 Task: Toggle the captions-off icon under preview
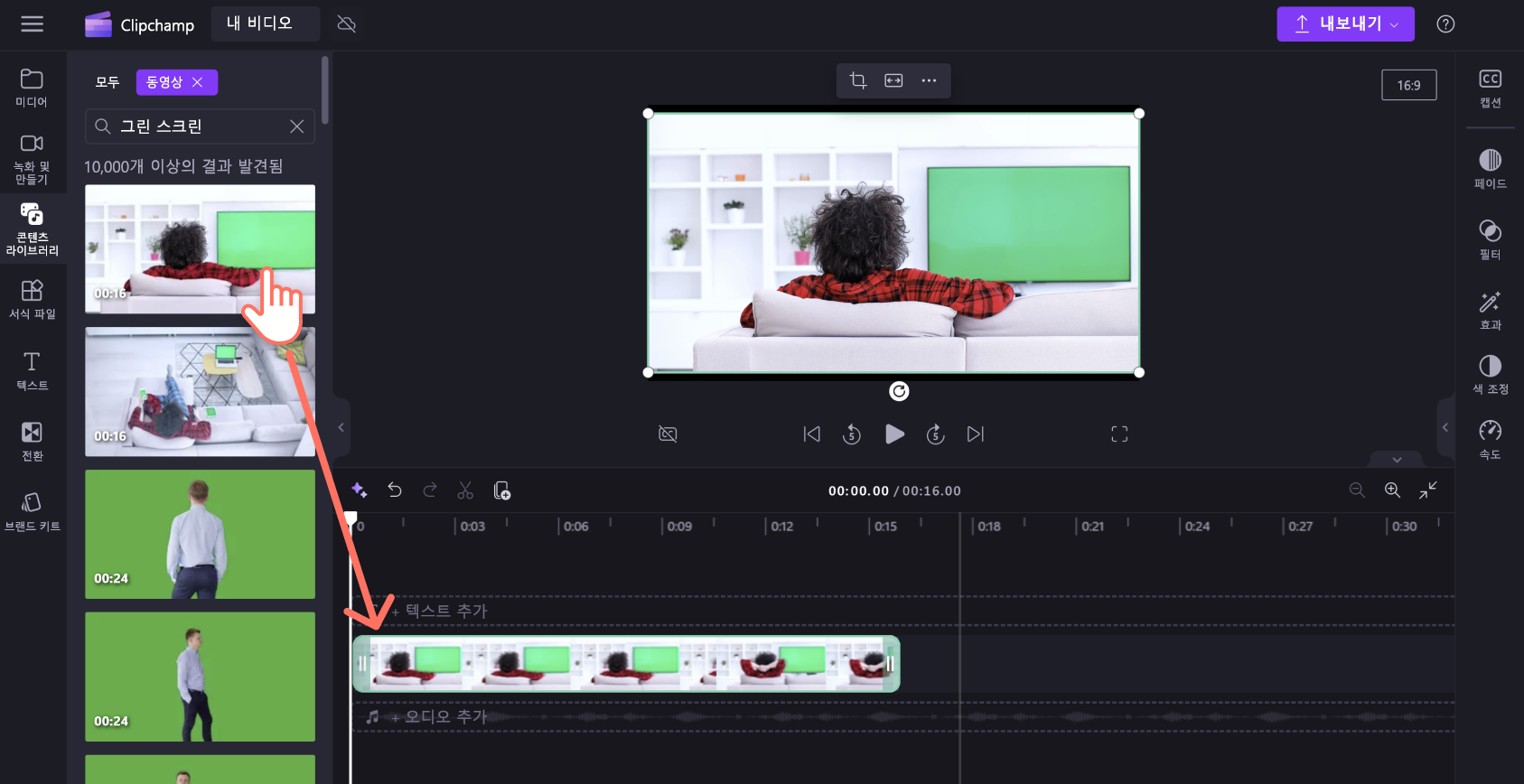(668, 434)
